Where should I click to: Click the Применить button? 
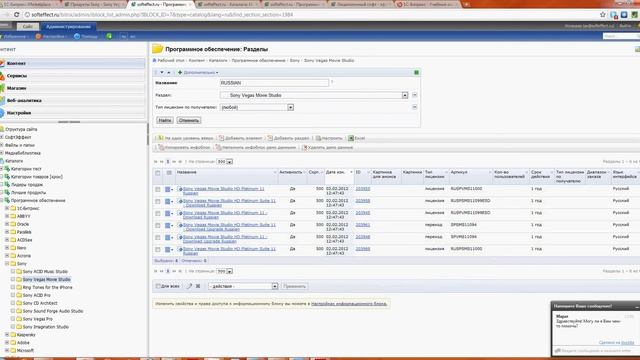point(294,286)
